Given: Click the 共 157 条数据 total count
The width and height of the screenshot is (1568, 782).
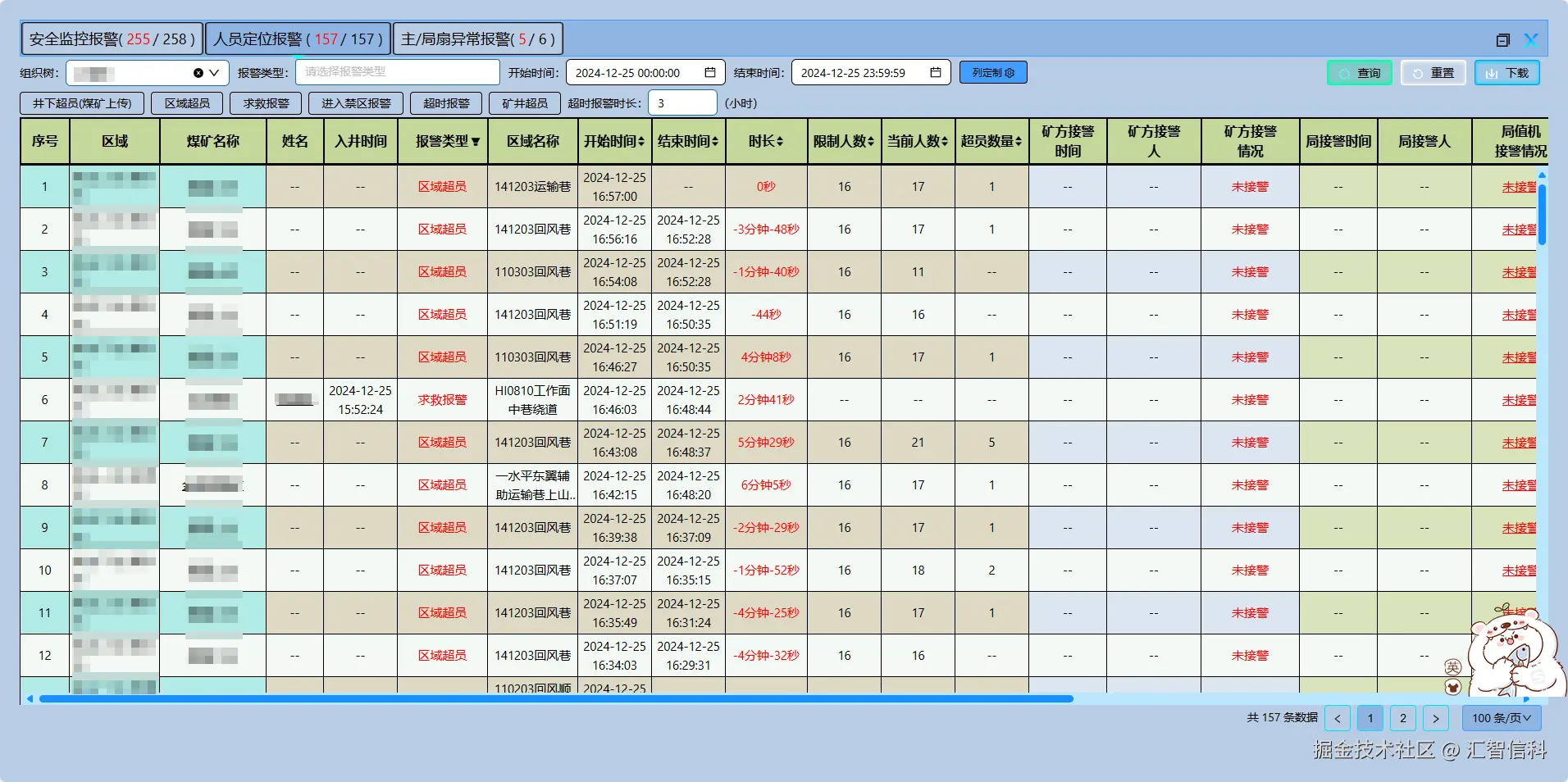Looking at the screenshot, I should pos(1282,718).
